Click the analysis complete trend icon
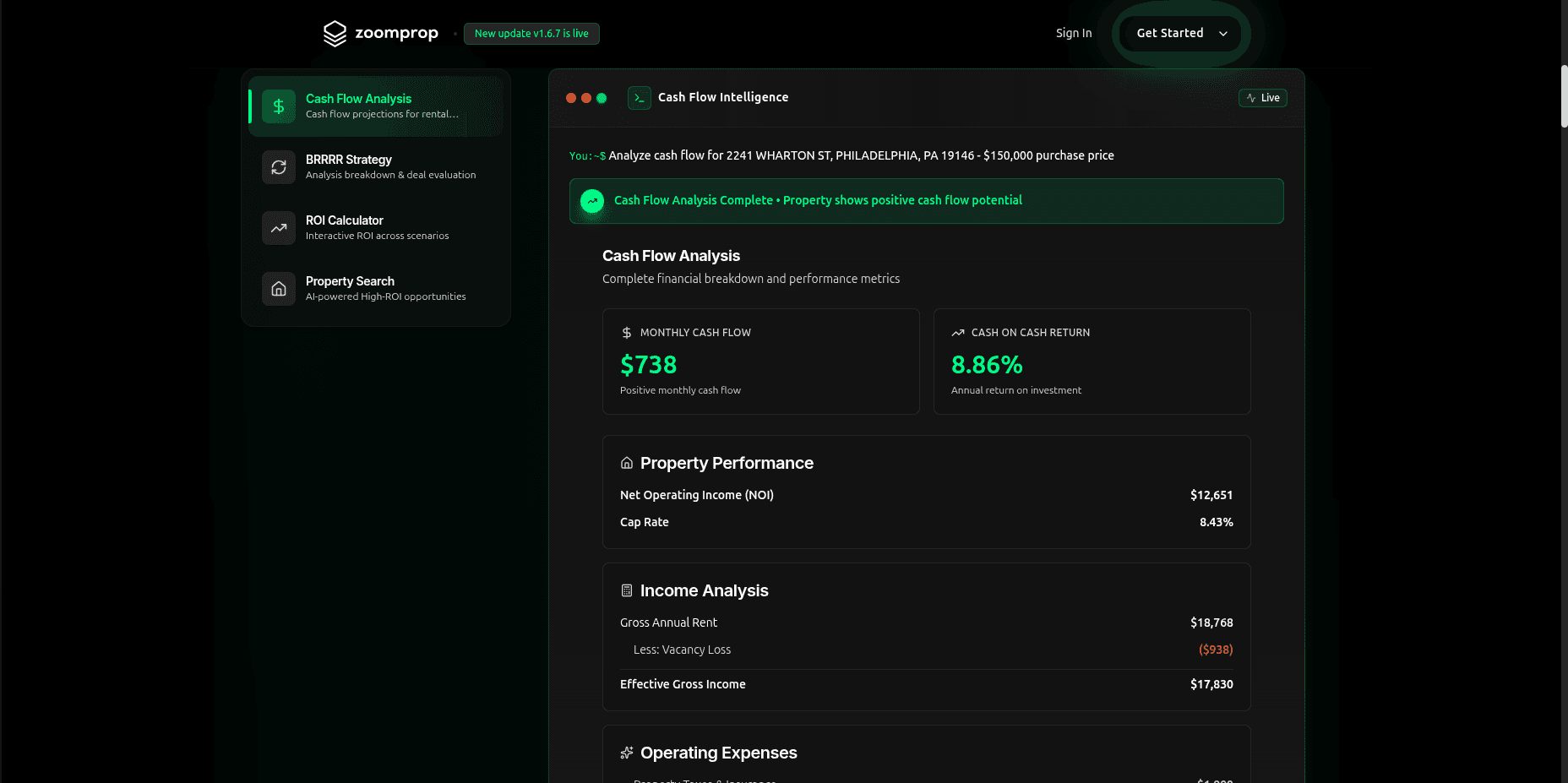This screenshot has height=783, width=1568. click(592, 201)
